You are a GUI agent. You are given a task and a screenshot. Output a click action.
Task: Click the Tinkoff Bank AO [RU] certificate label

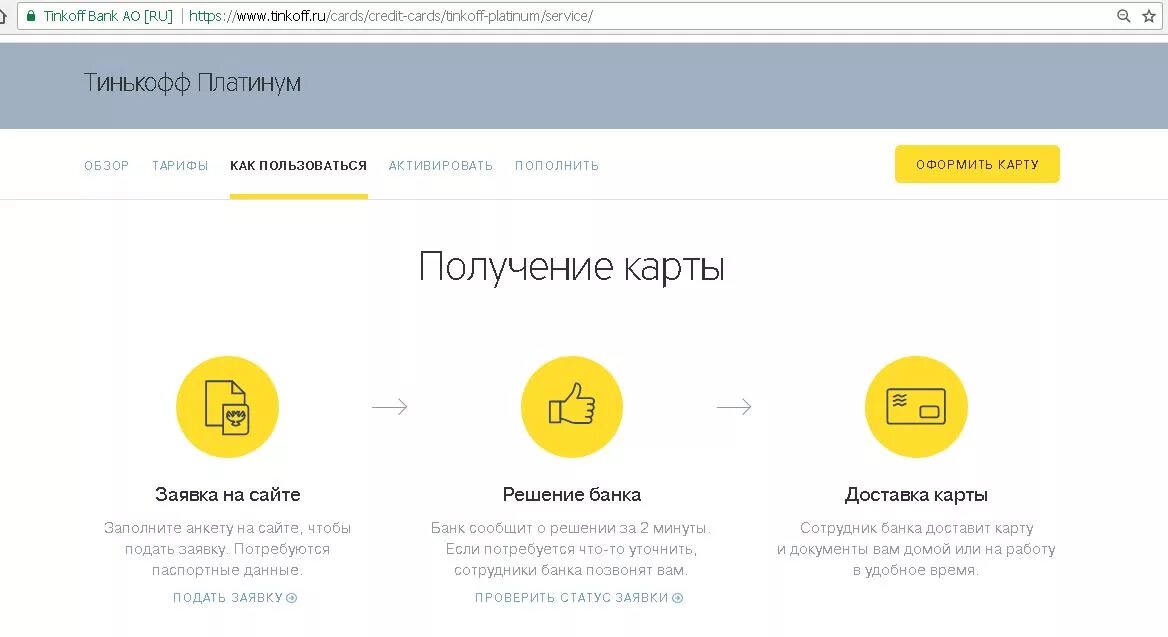(108, 16)
